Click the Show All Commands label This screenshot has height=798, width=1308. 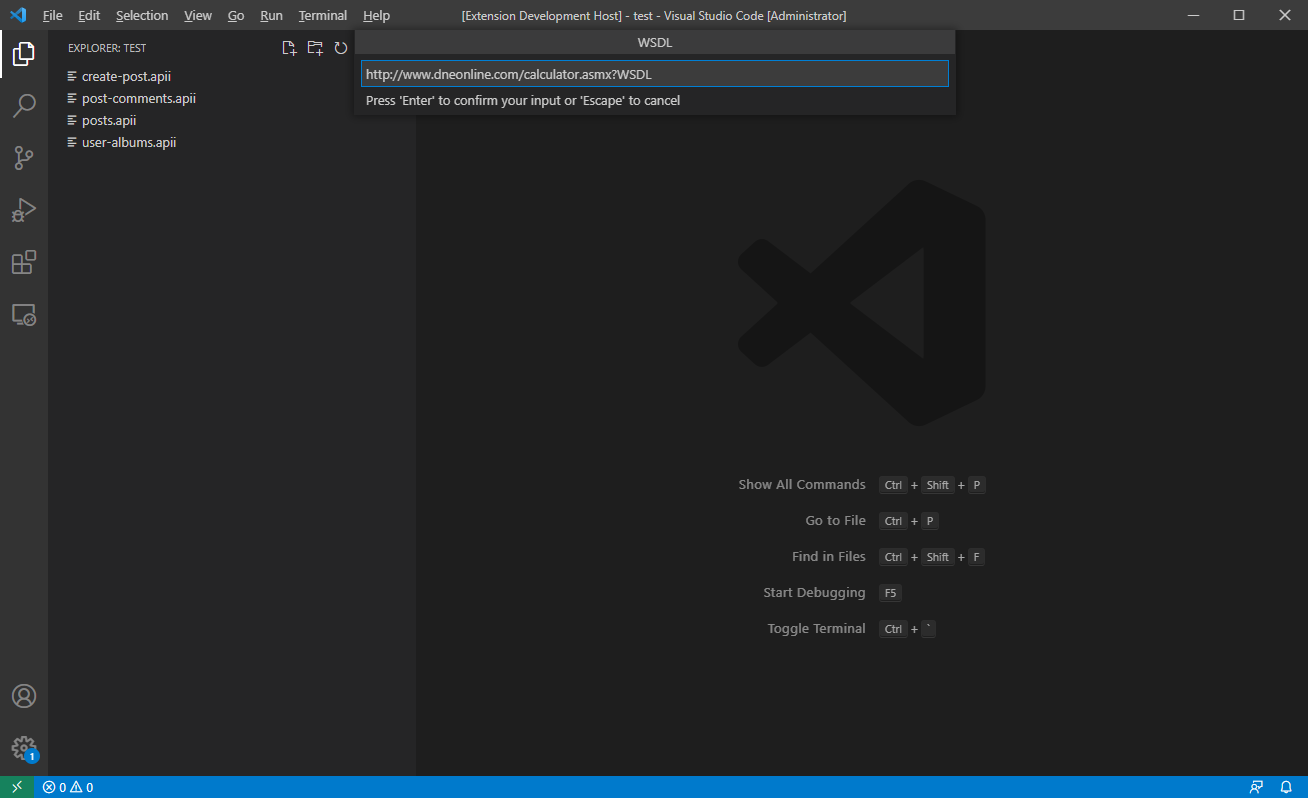[x=802, y=484]
